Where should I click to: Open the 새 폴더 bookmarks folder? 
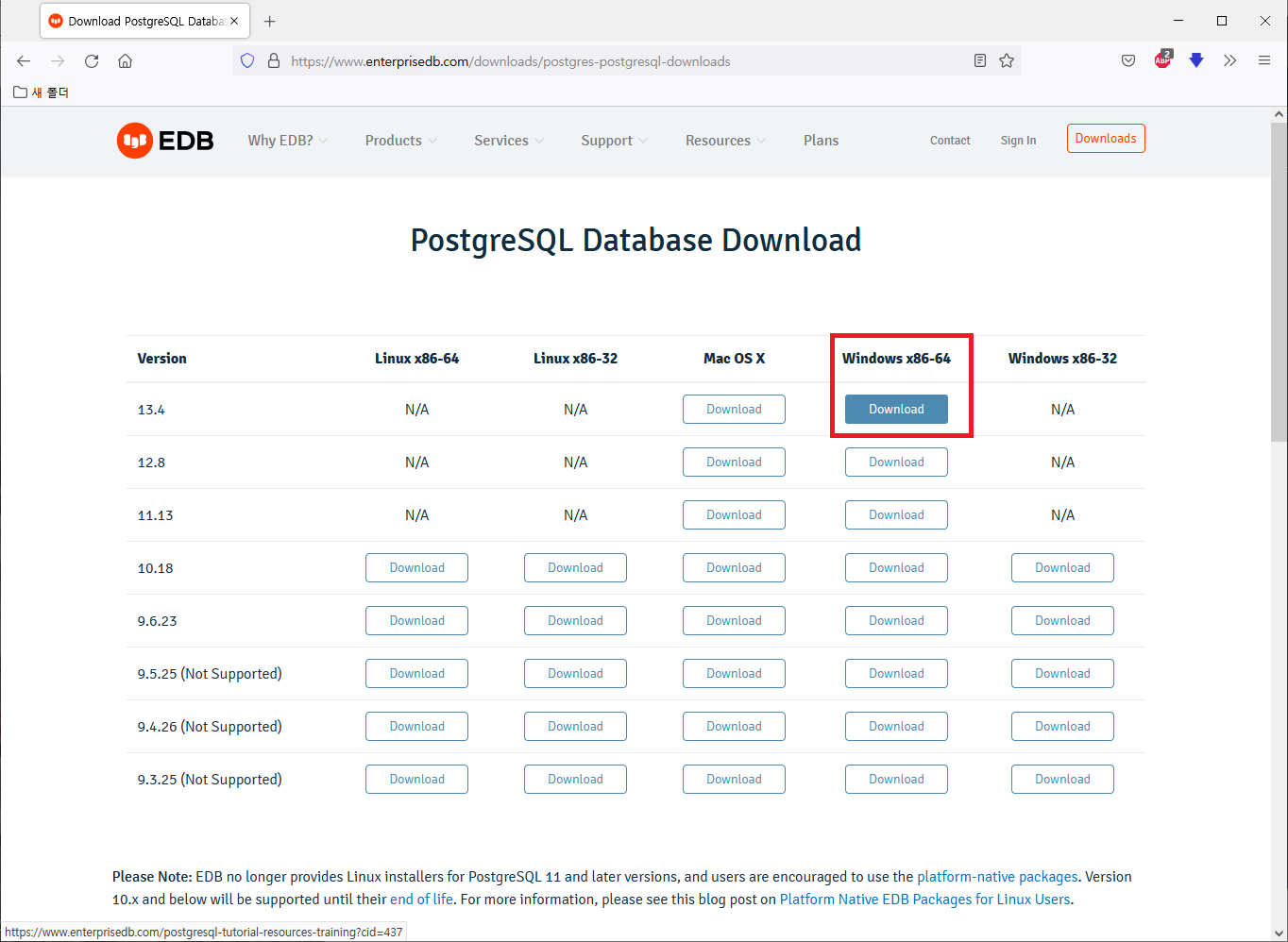pos(41,93)
